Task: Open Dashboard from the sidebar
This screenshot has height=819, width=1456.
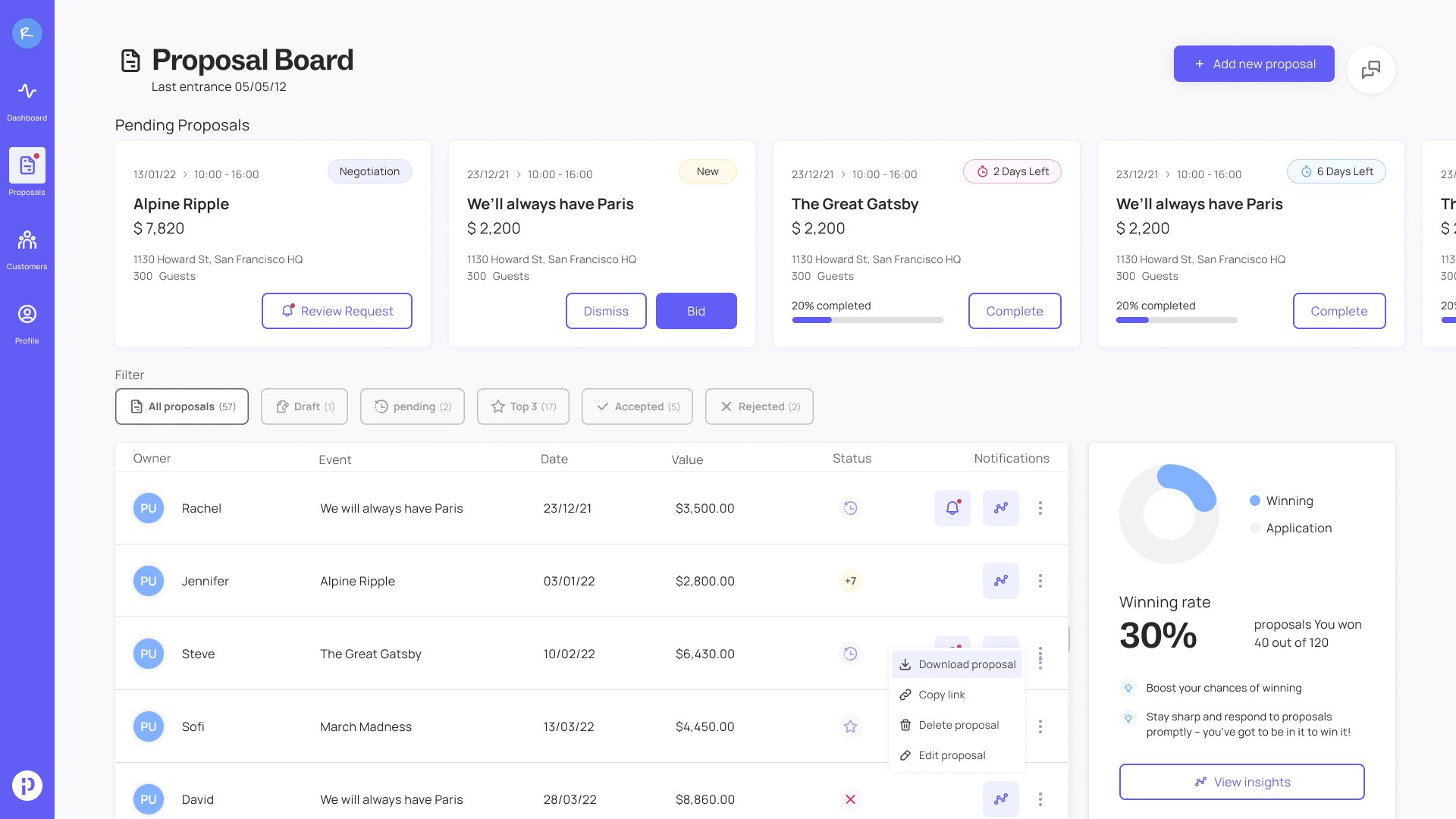Action: point(27,101)
